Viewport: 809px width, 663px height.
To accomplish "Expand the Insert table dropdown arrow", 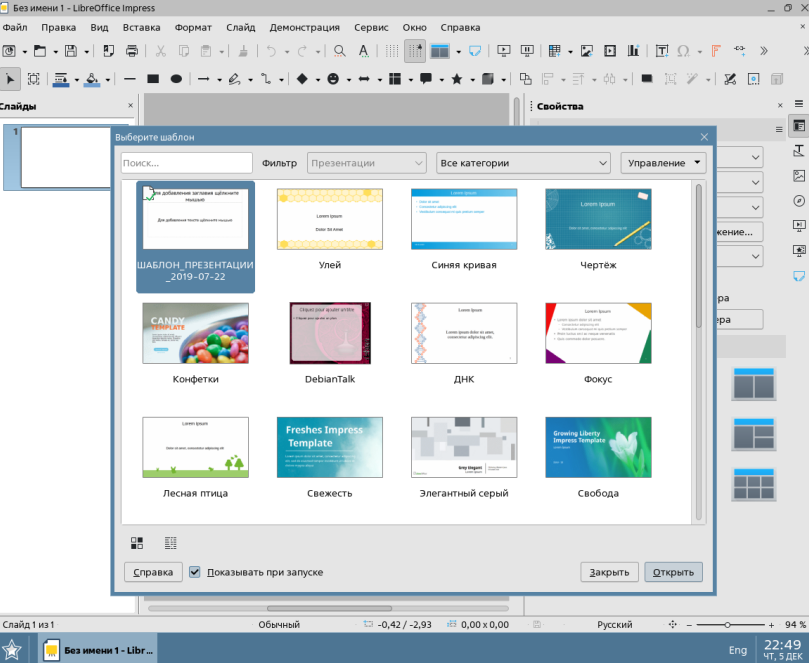I will click(570, 51).
